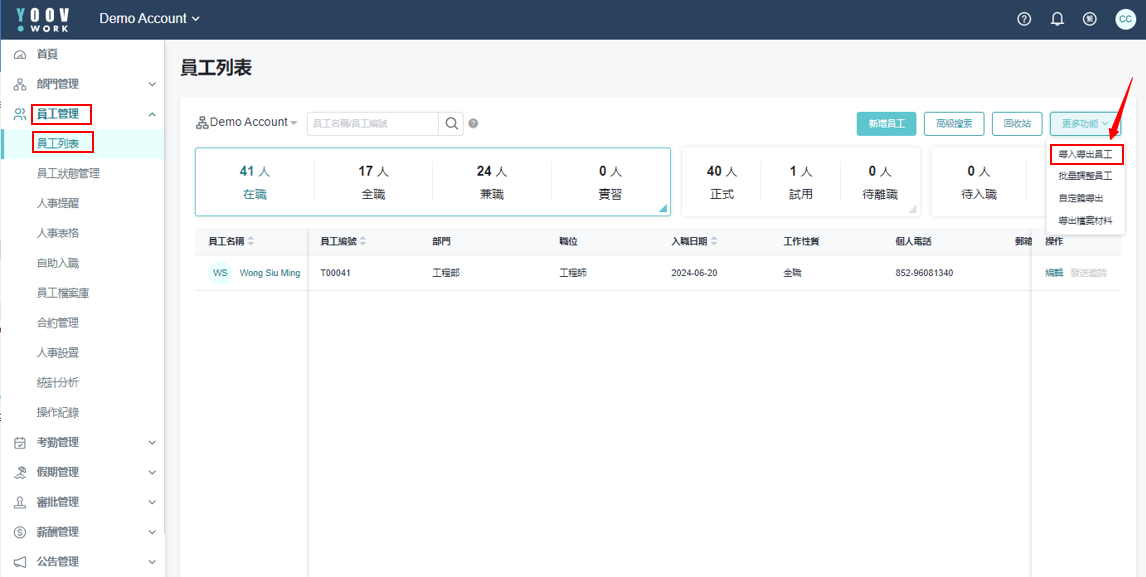Open the CC user avatar menu
Viewport: 1146px width, 577px height.
point(1126,19)
